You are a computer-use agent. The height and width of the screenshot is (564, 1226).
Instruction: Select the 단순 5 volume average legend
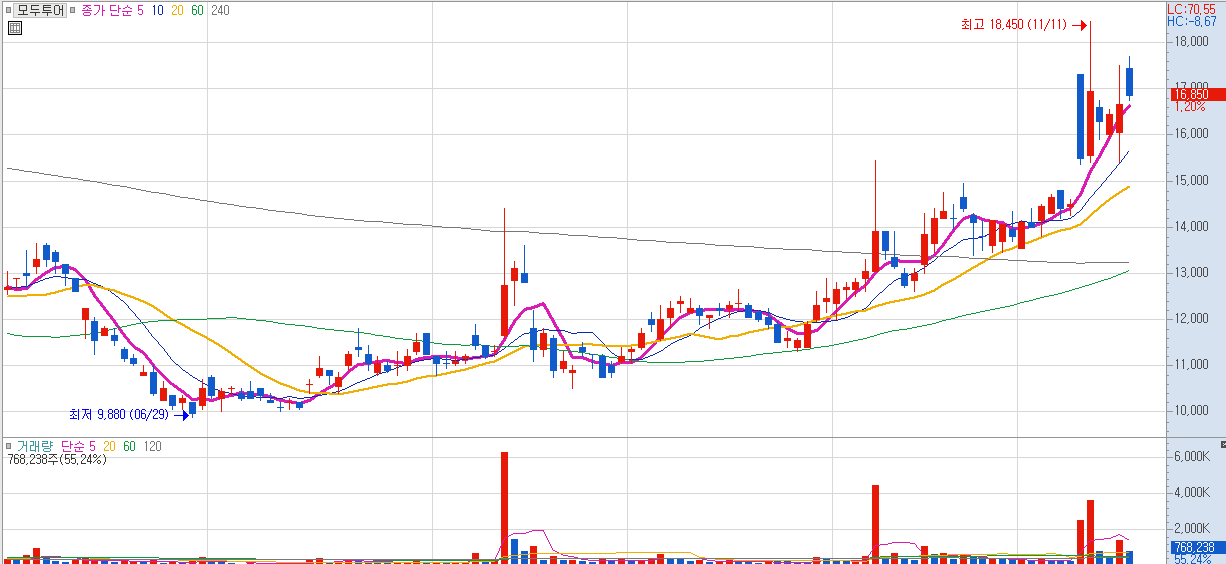(x=78, y=446)
